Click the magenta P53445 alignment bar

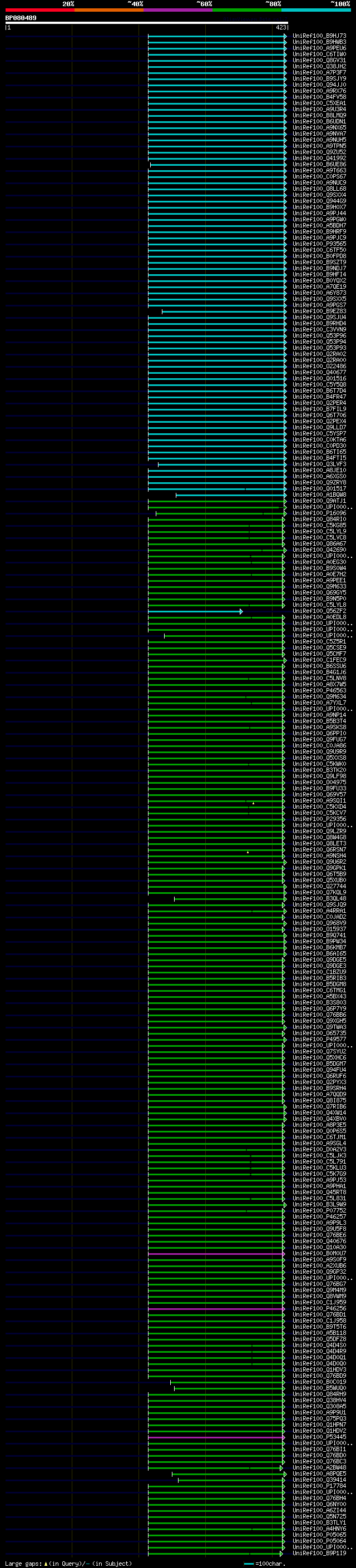click(216, 1437)
